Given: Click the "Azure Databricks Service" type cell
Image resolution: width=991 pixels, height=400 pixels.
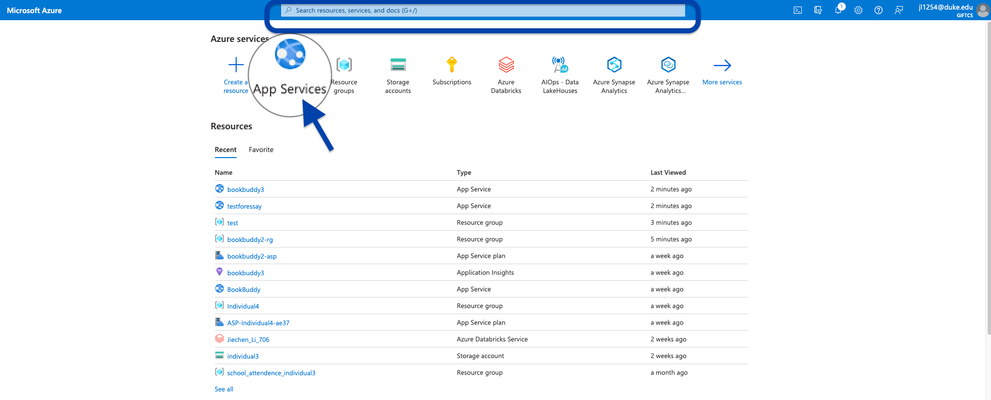Looking at the screenshot, I should [492, 339].
